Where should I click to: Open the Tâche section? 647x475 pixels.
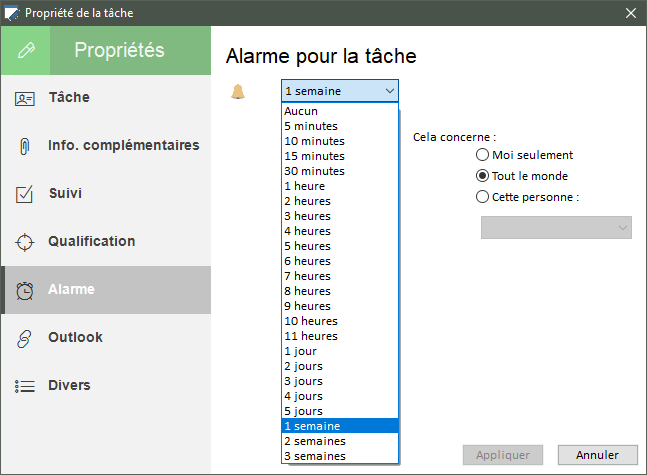(x=106, y=98)
